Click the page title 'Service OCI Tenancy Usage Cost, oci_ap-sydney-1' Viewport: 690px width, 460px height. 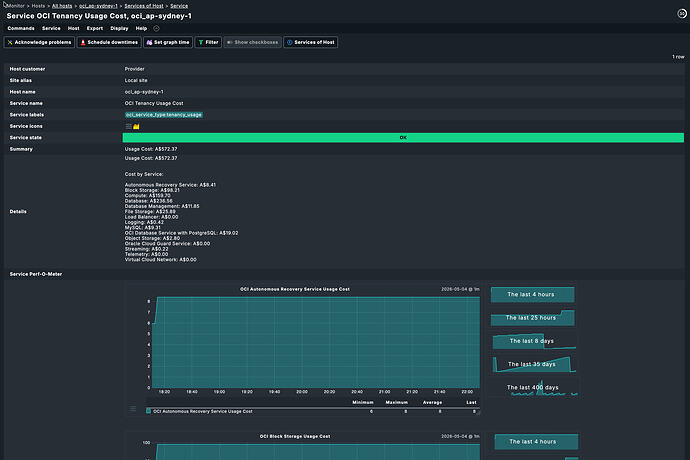[99, 16]
